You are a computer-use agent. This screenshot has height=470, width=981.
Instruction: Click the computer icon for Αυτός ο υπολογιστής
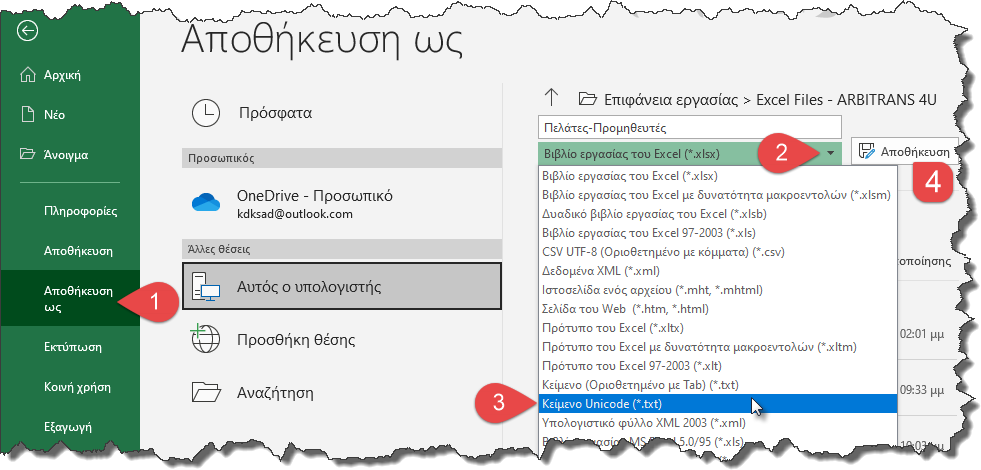point(206,287)
